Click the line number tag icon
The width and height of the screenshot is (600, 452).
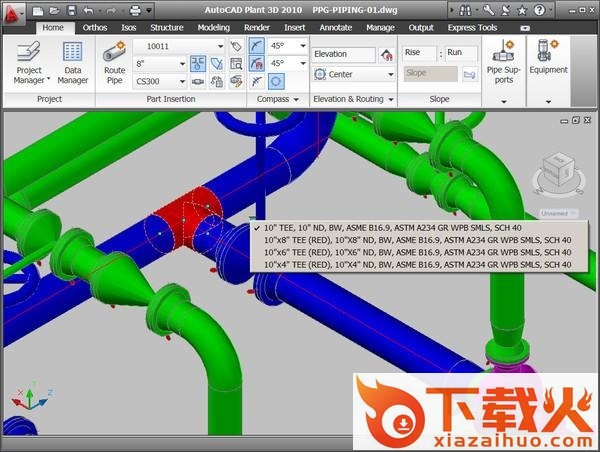pos(236,46)
